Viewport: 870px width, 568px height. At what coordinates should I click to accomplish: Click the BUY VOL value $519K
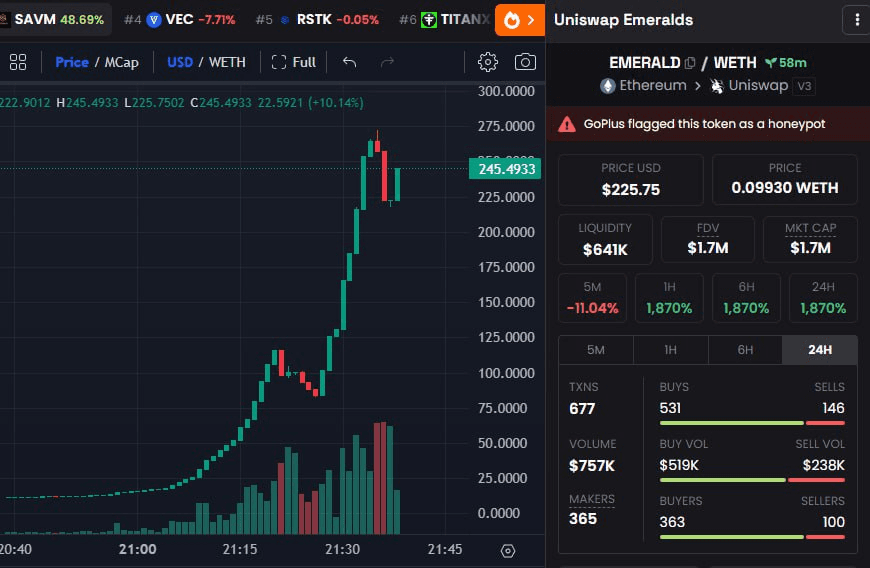[679, 465]
